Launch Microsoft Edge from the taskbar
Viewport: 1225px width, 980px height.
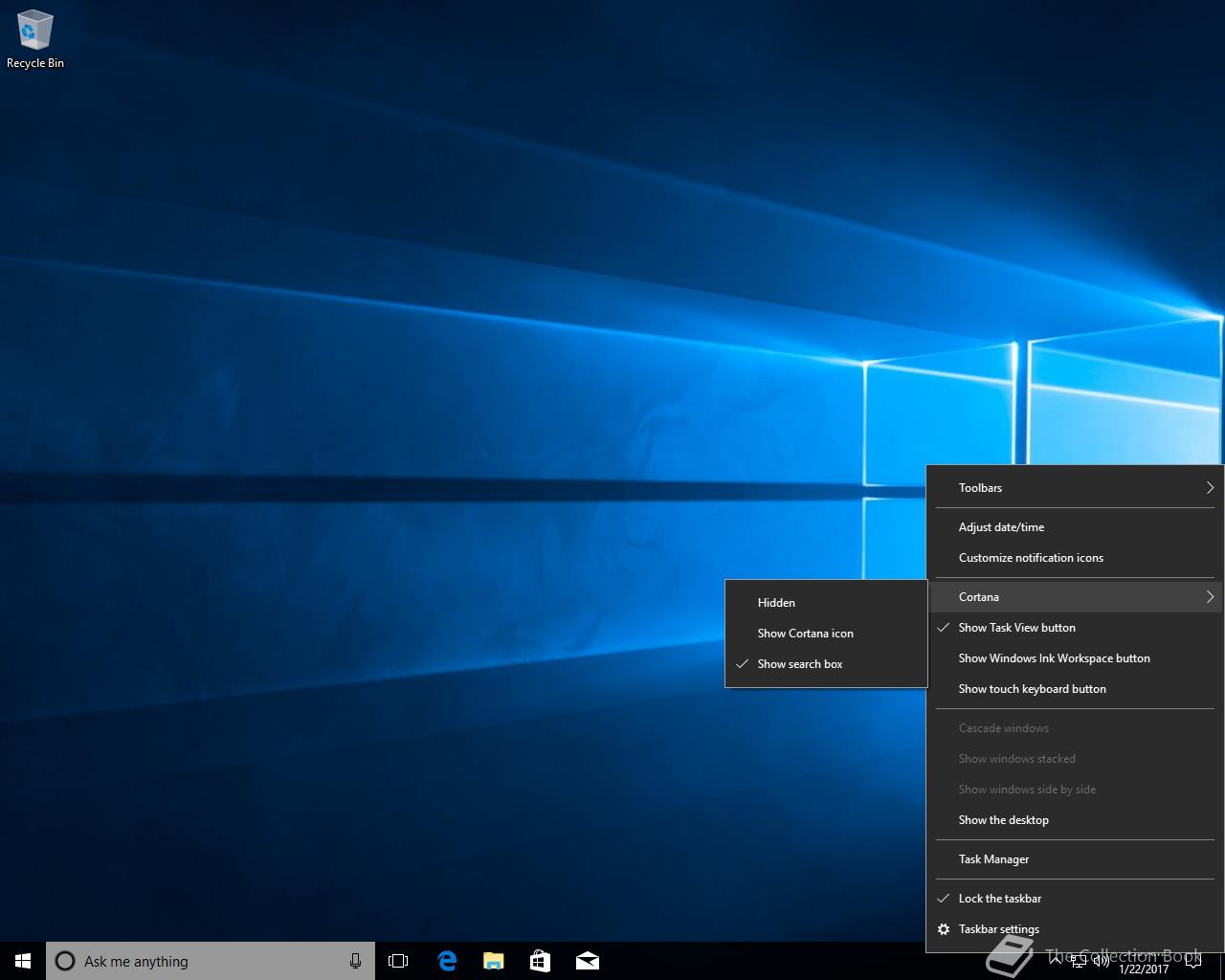point(446,961)
